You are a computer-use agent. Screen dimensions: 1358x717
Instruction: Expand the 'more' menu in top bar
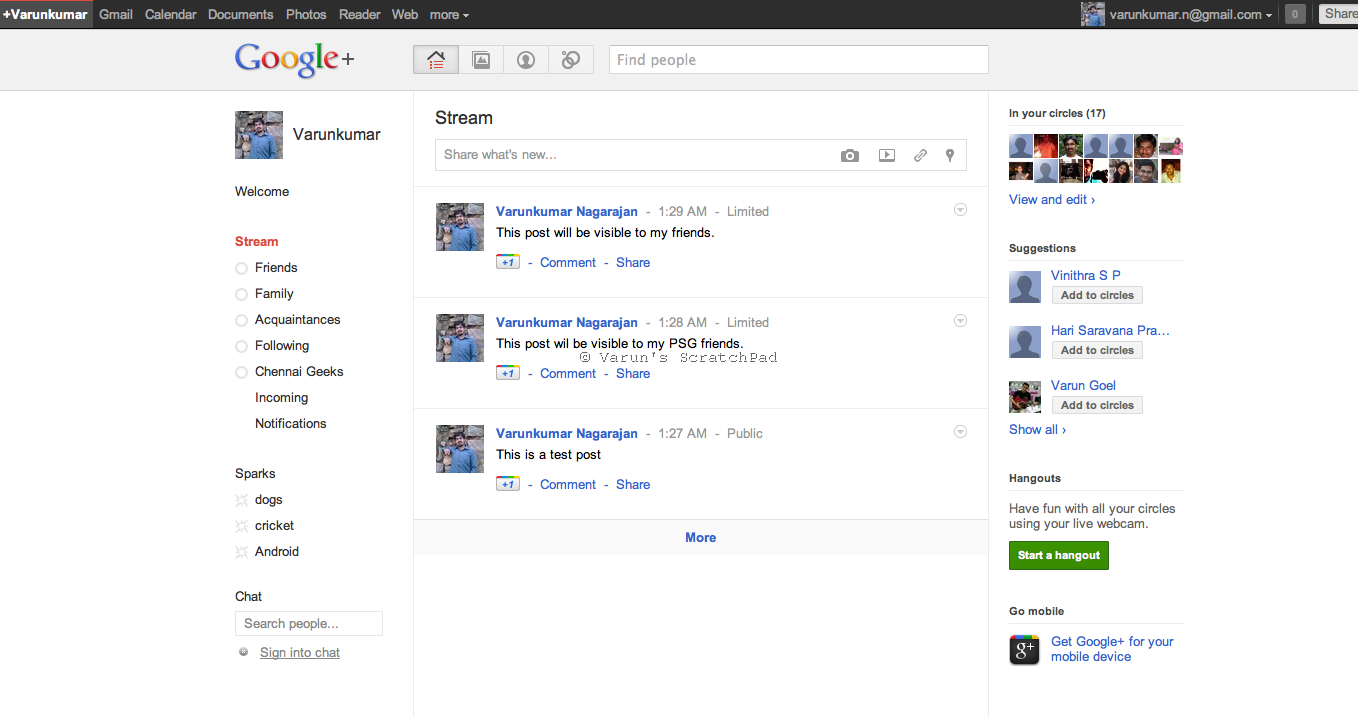pyautogui.click(x=449, y=14)
